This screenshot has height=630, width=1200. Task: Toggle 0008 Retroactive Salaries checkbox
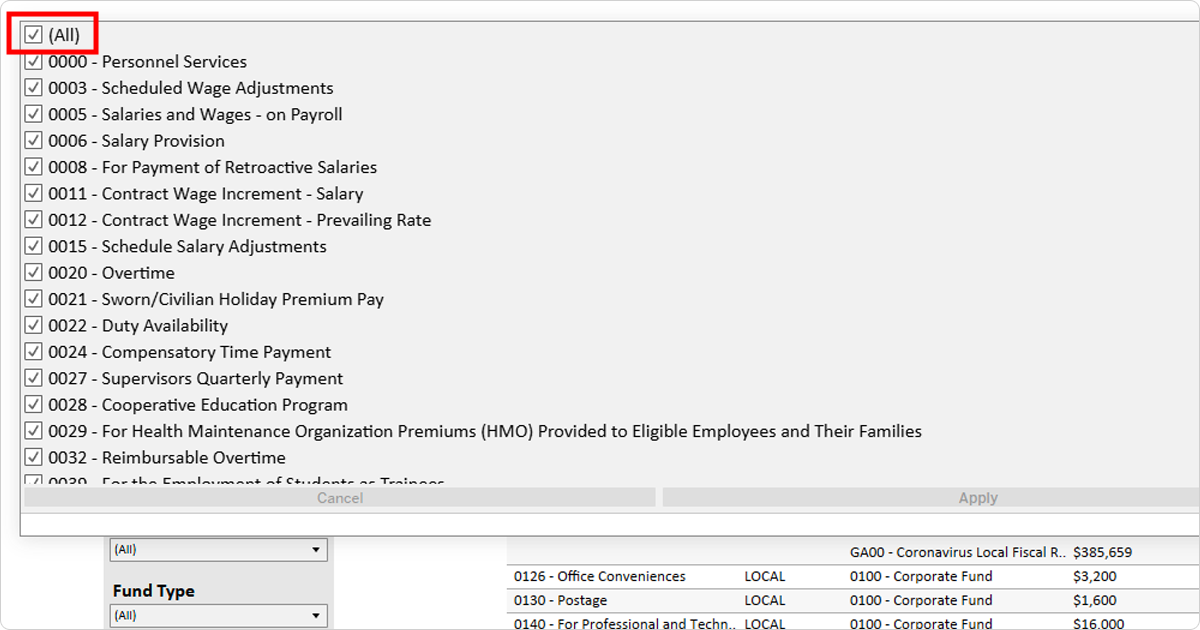pyautogui.click(x=34, y=167)
